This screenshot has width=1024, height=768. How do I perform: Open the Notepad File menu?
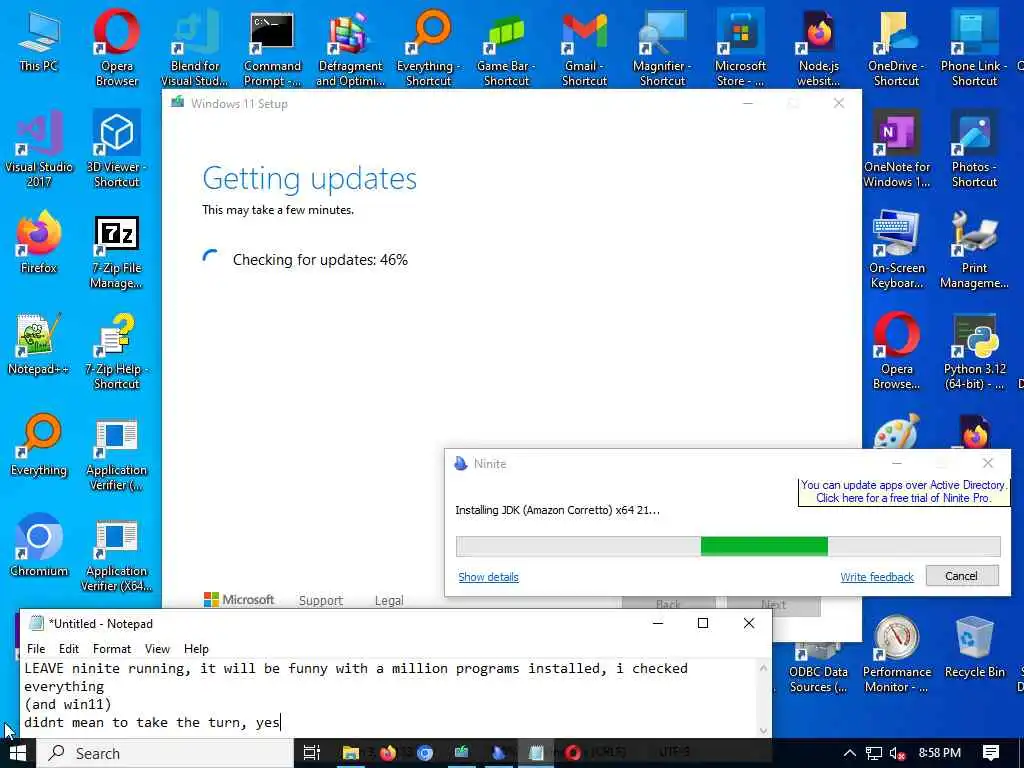(x=36, y=648)
